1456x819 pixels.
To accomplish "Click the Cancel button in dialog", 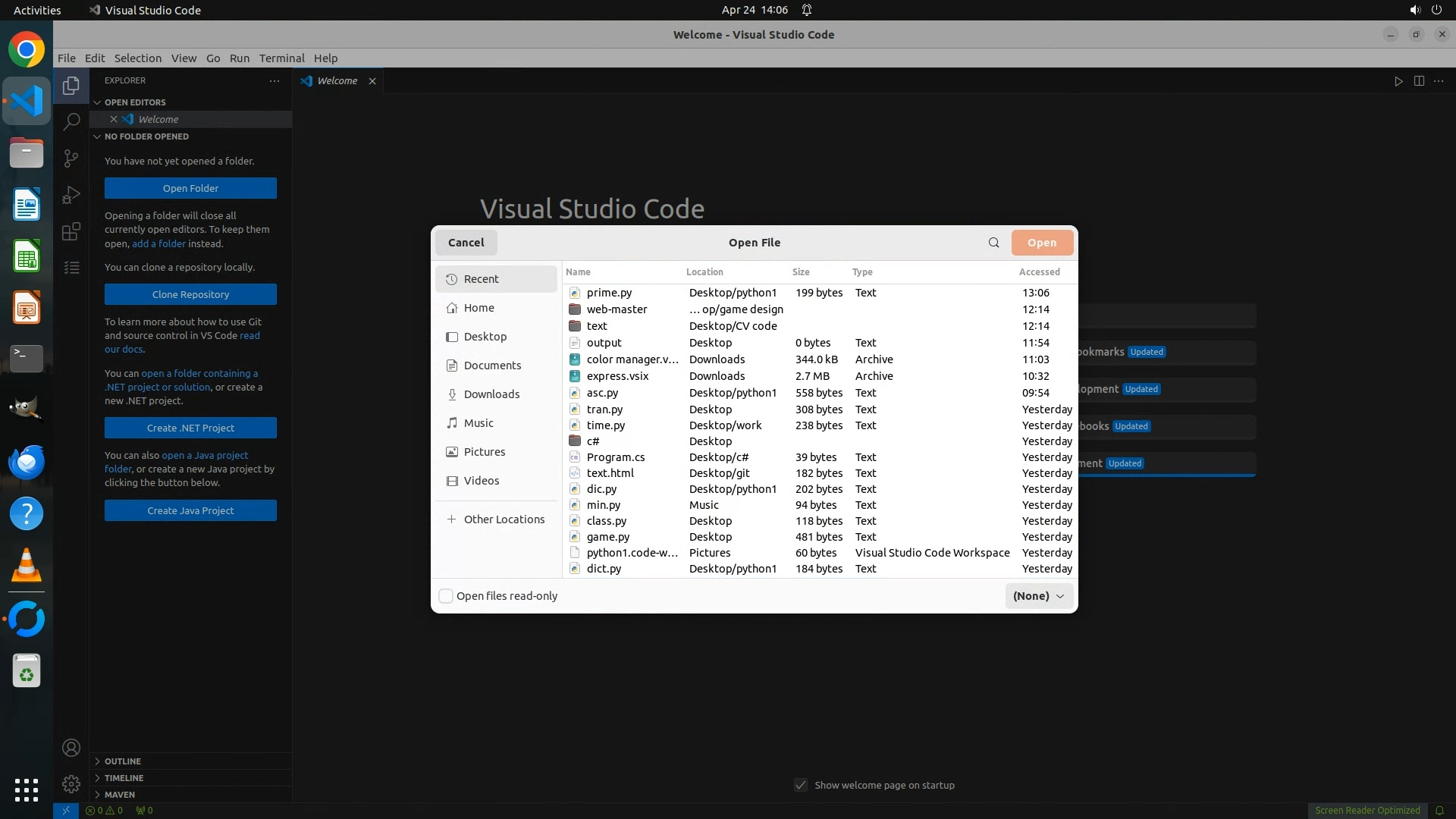I will (466, 243).
